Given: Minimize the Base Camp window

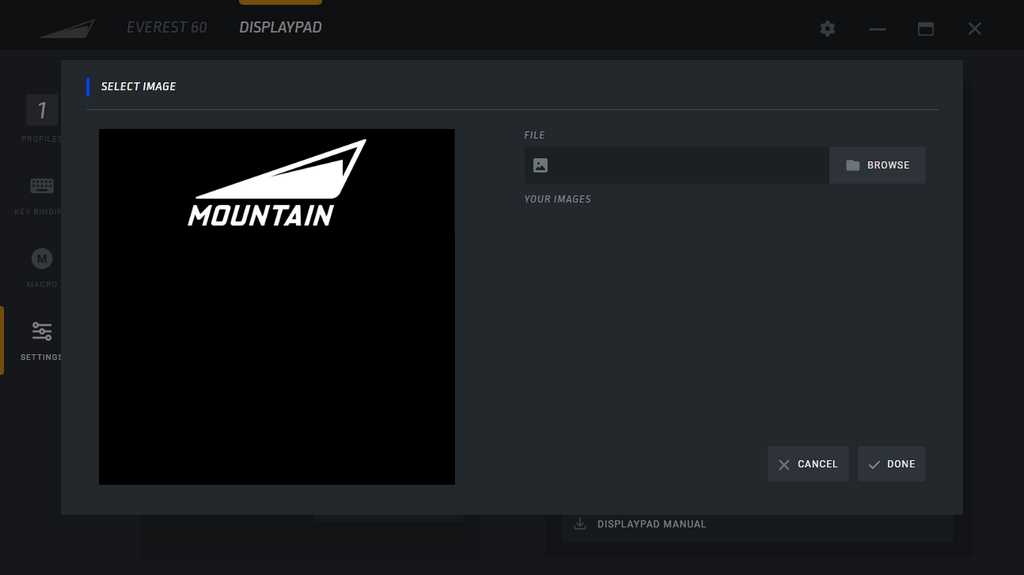Looking at the screenshot, I should point(877,29).
